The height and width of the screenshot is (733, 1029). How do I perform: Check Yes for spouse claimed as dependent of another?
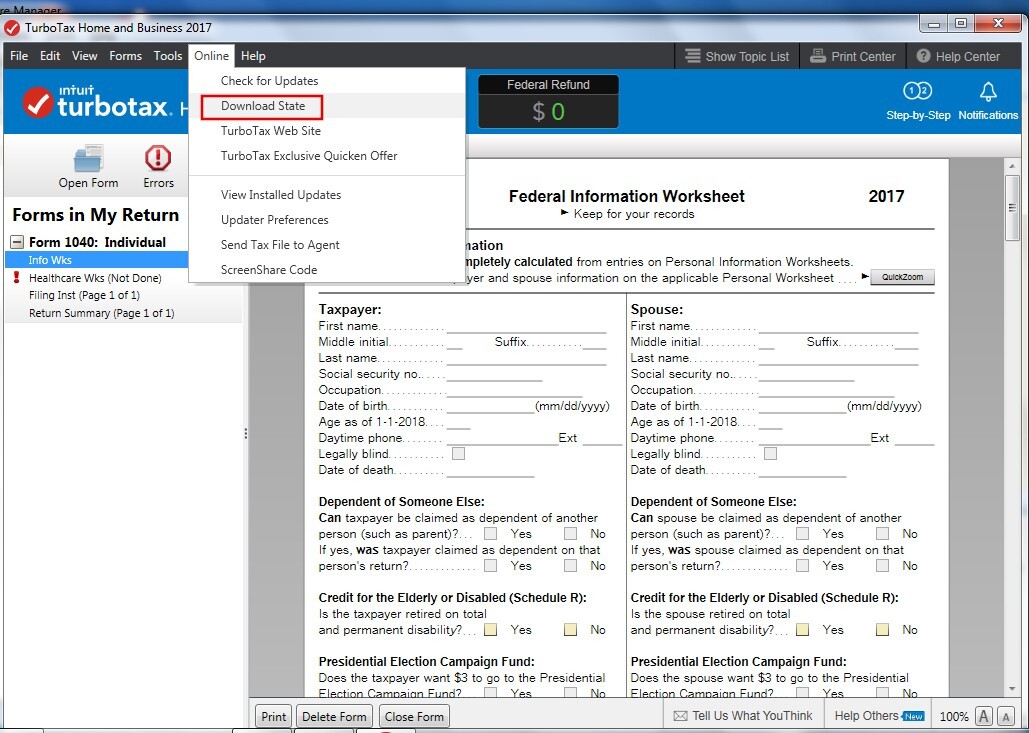click(802, 534)
